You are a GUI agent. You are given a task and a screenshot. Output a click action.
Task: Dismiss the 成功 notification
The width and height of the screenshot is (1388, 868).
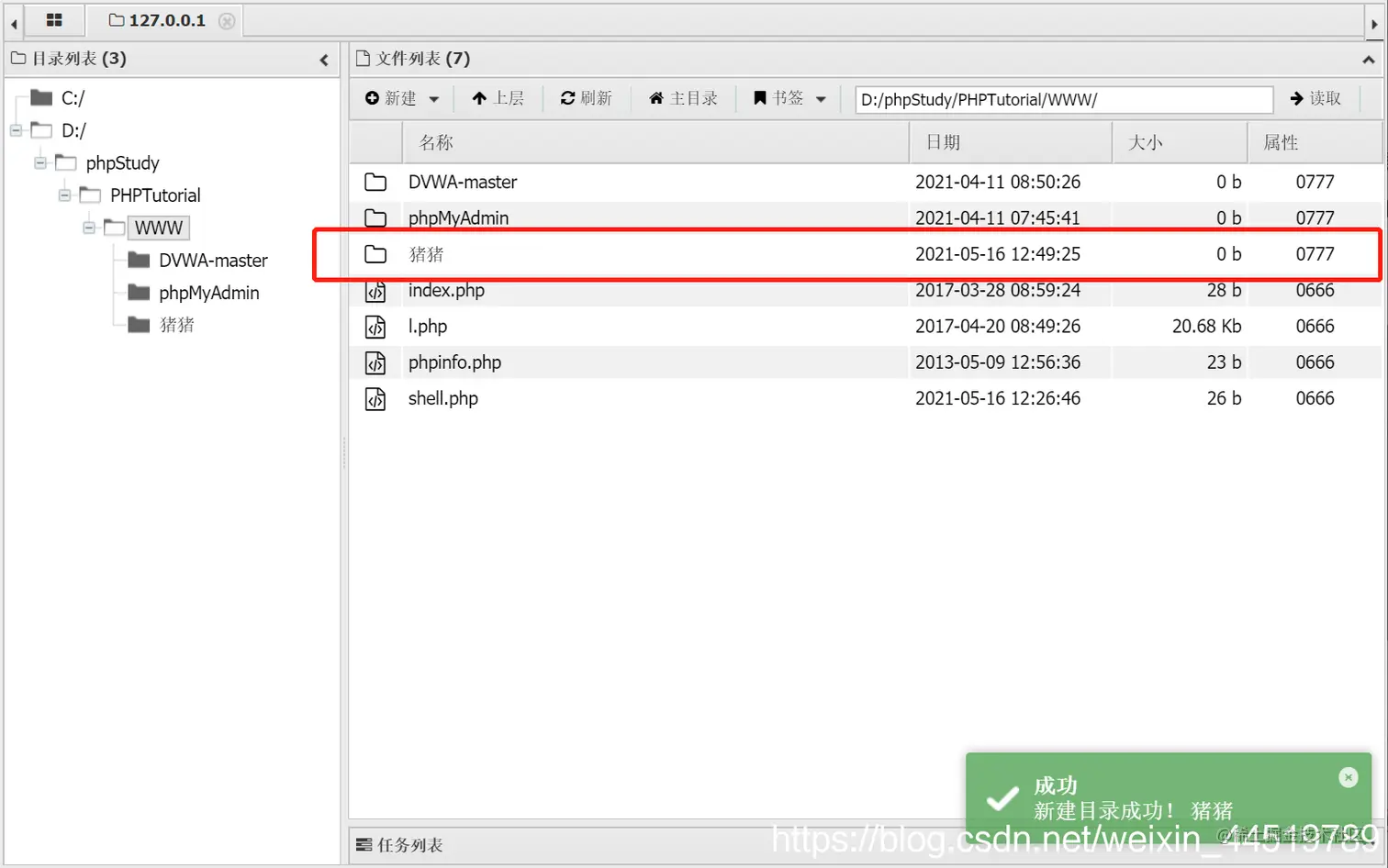[1348, 777]
